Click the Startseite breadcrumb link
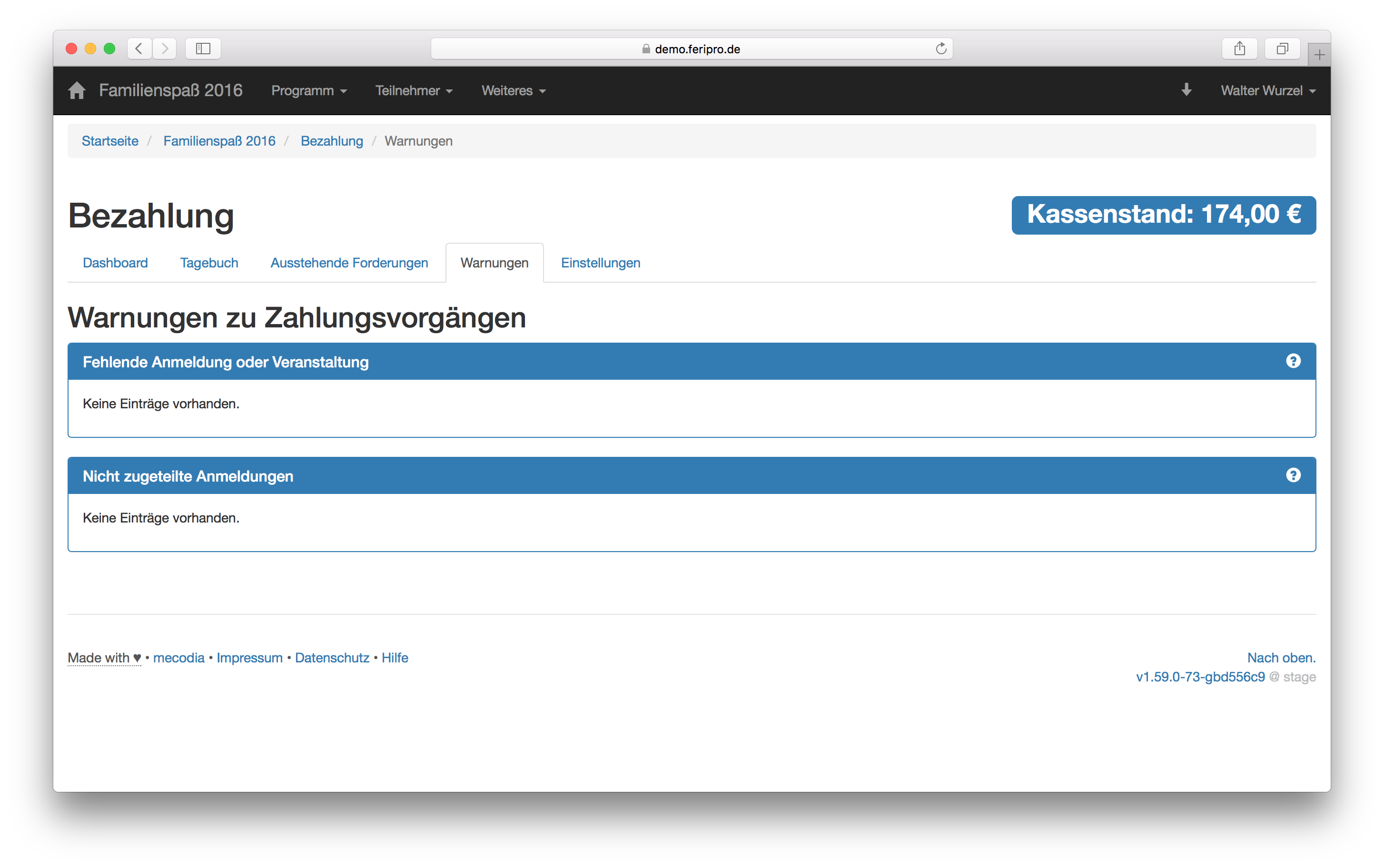The height and width of the screenshot is (868, 1384). 109,141
